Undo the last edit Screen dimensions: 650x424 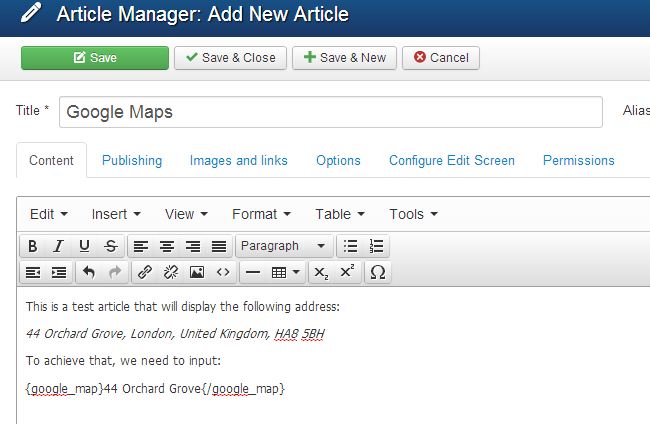(88, 272)
